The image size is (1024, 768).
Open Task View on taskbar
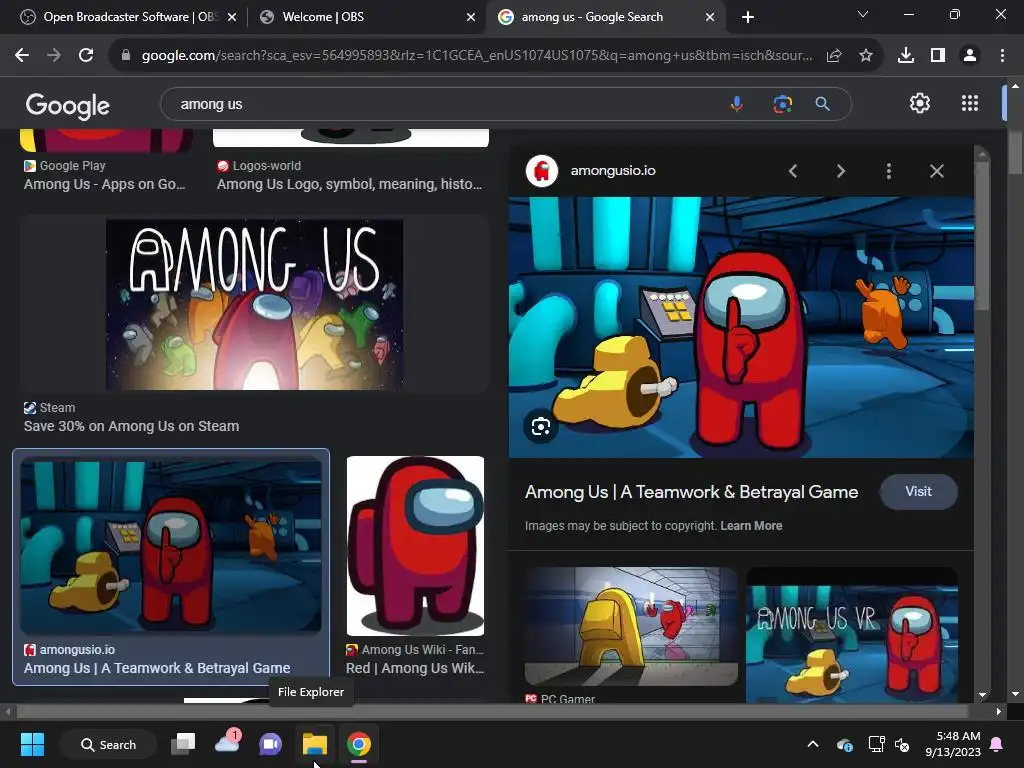[x=183, y=744]
